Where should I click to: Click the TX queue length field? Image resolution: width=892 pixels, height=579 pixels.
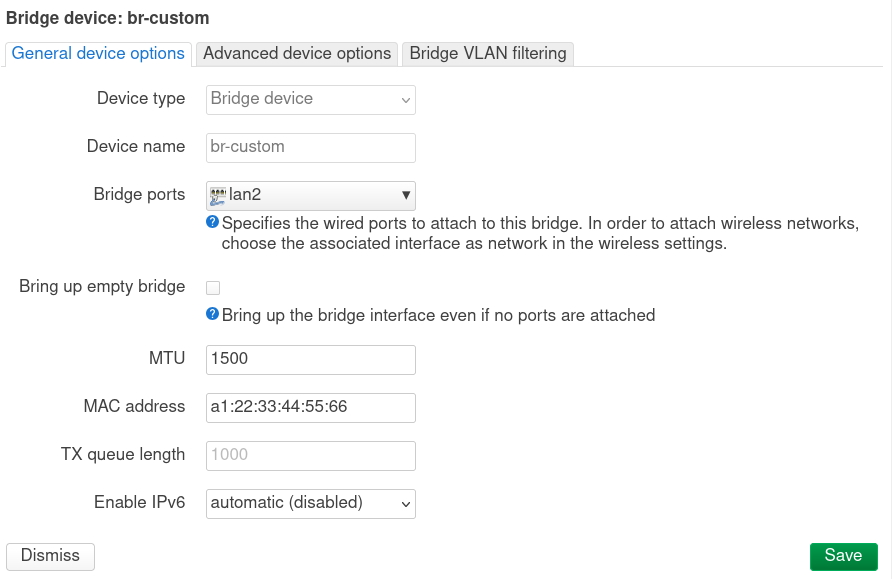pyautogui.click(x=311, y=456)
